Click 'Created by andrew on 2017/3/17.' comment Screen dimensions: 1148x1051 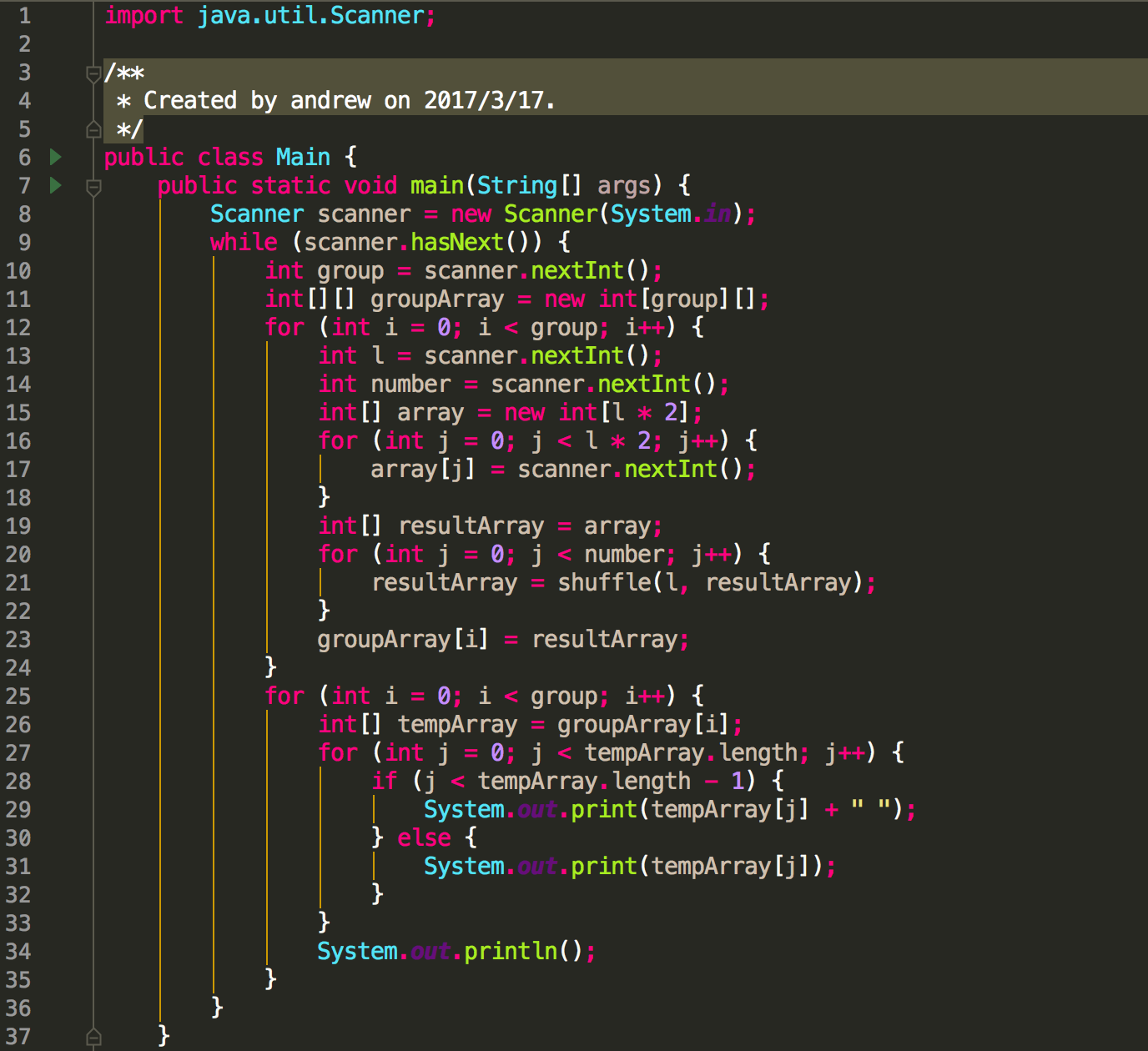350,101
